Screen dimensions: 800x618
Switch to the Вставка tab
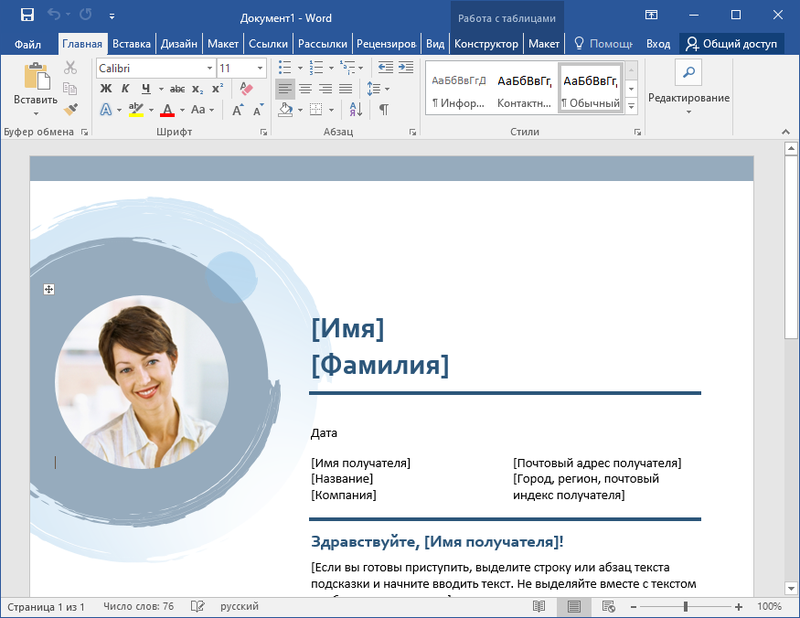click(131, 44)
